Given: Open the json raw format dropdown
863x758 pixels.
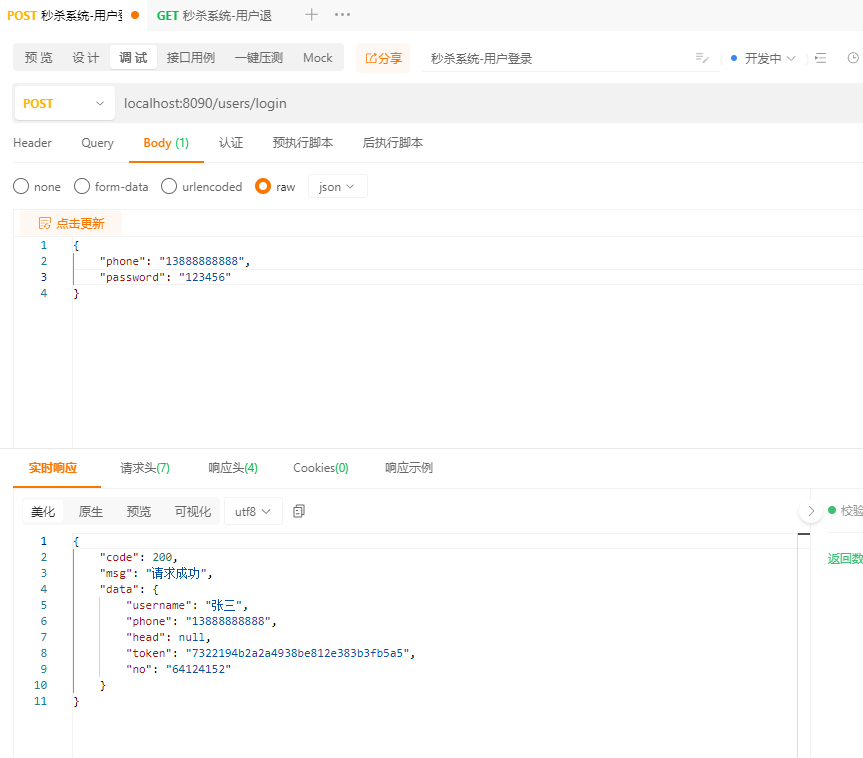Looking at the screenshot, I should [337, 187].
